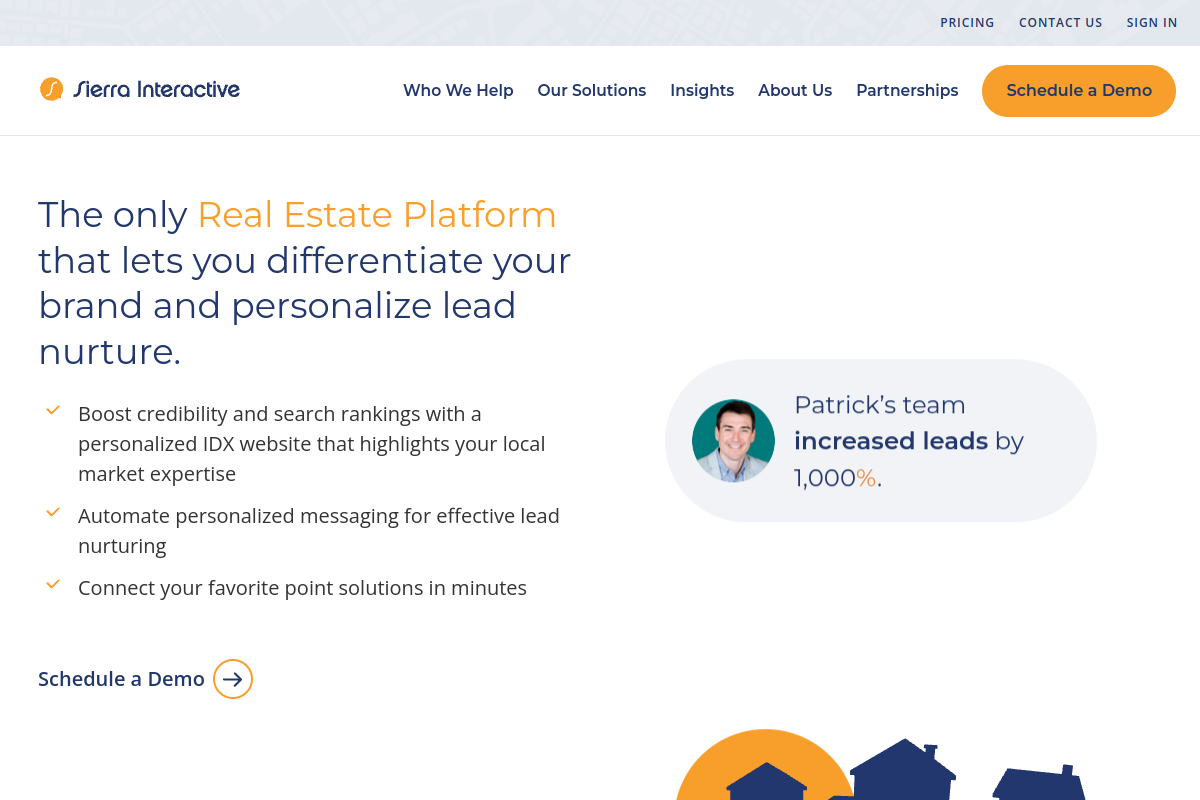The height and width of the screenshot is (800, 1200).
Task: Open the Pricing link
Action: [x=967, y=22]
